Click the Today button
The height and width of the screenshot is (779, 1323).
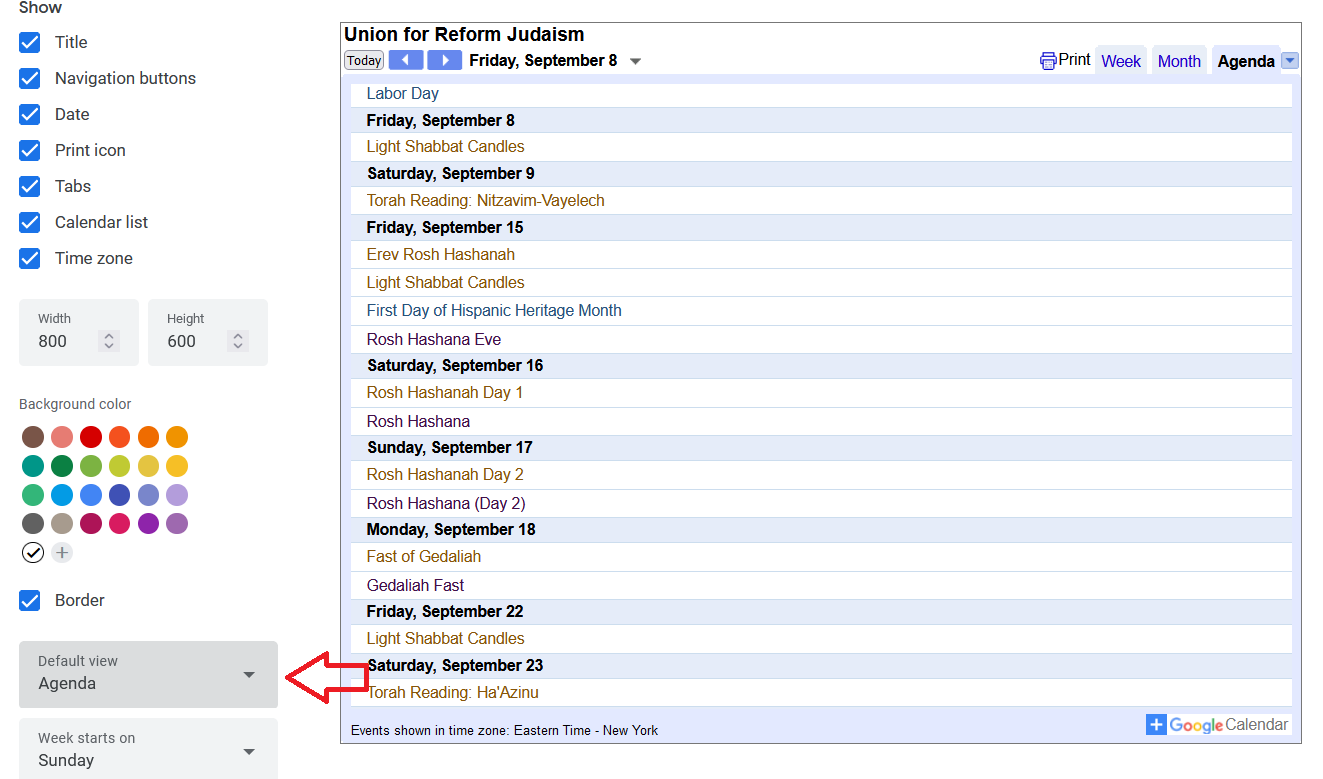coord(364,60)
